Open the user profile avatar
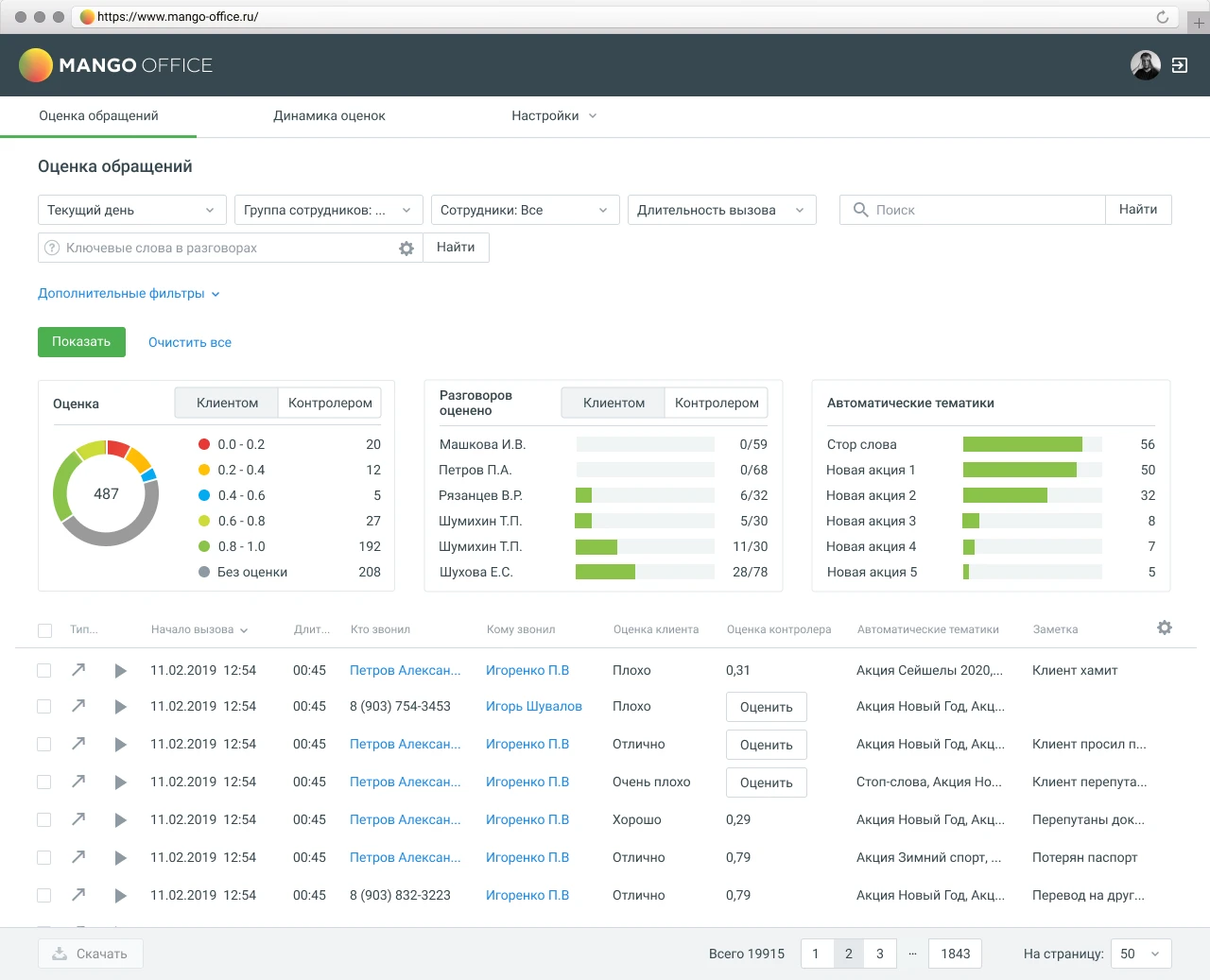This screenshot has height=980, width=1210. [x=1145, y=65]
